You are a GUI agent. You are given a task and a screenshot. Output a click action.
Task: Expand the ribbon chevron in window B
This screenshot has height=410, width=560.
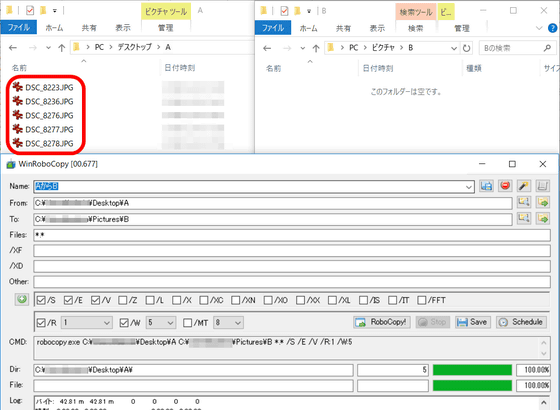(x=539, y=28)
